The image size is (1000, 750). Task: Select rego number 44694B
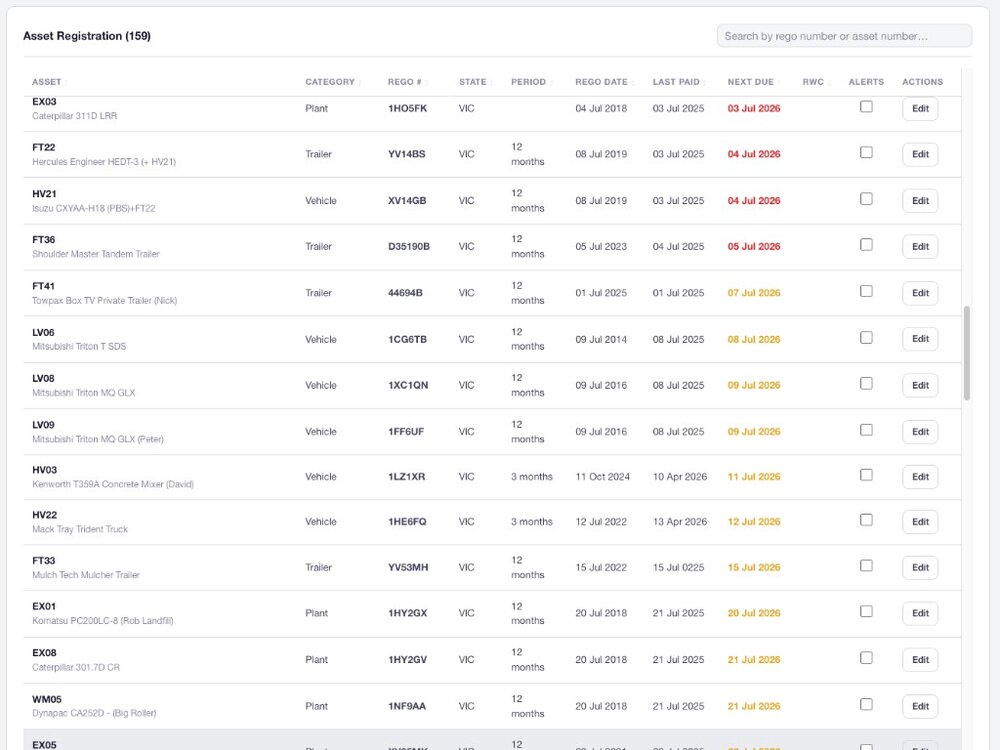[406, 293]
